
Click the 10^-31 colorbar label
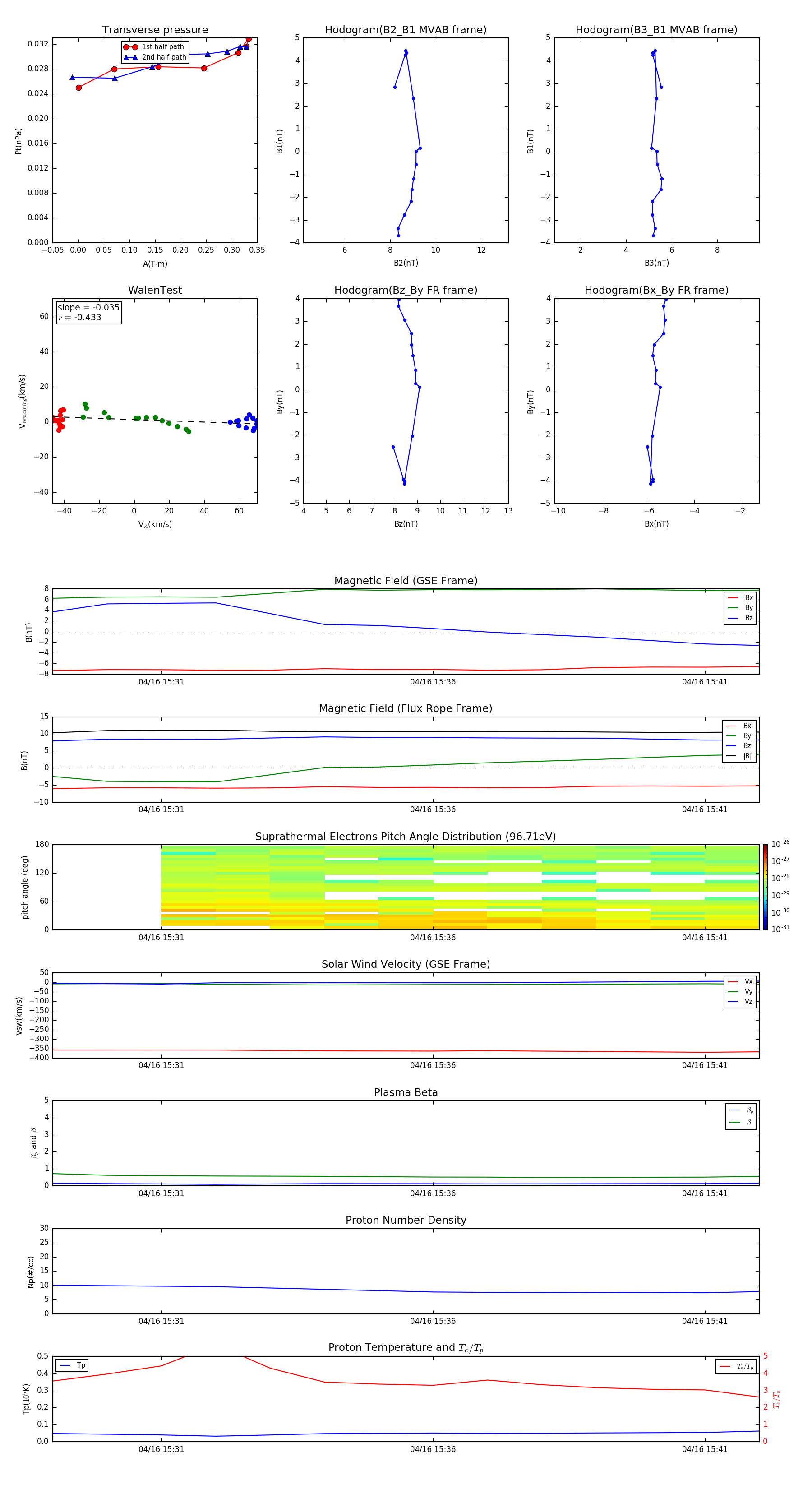(x=780, y=929)
